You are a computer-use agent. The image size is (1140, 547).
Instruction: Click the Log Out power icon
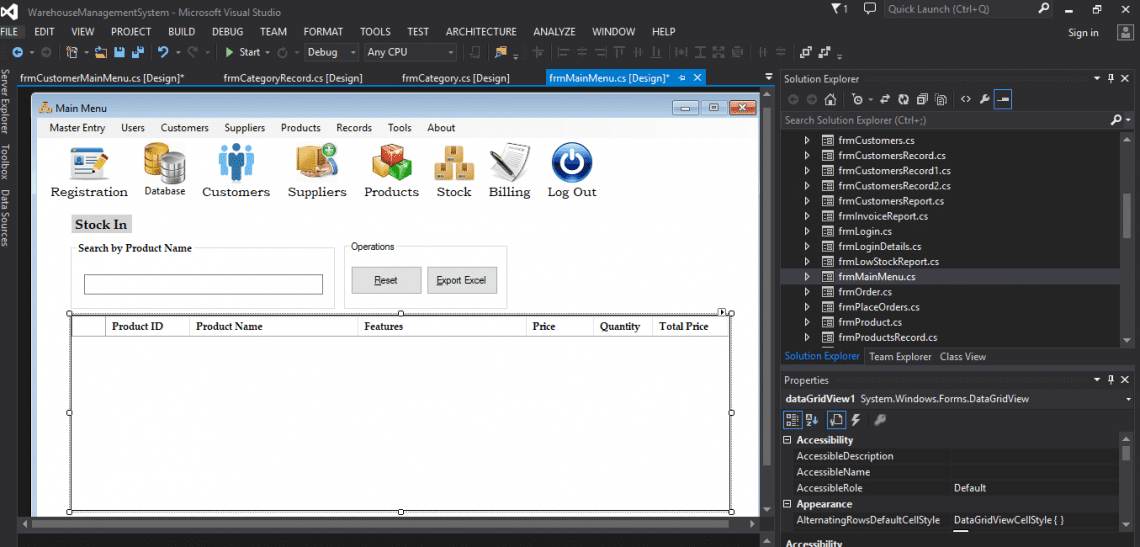click(571, 162)
